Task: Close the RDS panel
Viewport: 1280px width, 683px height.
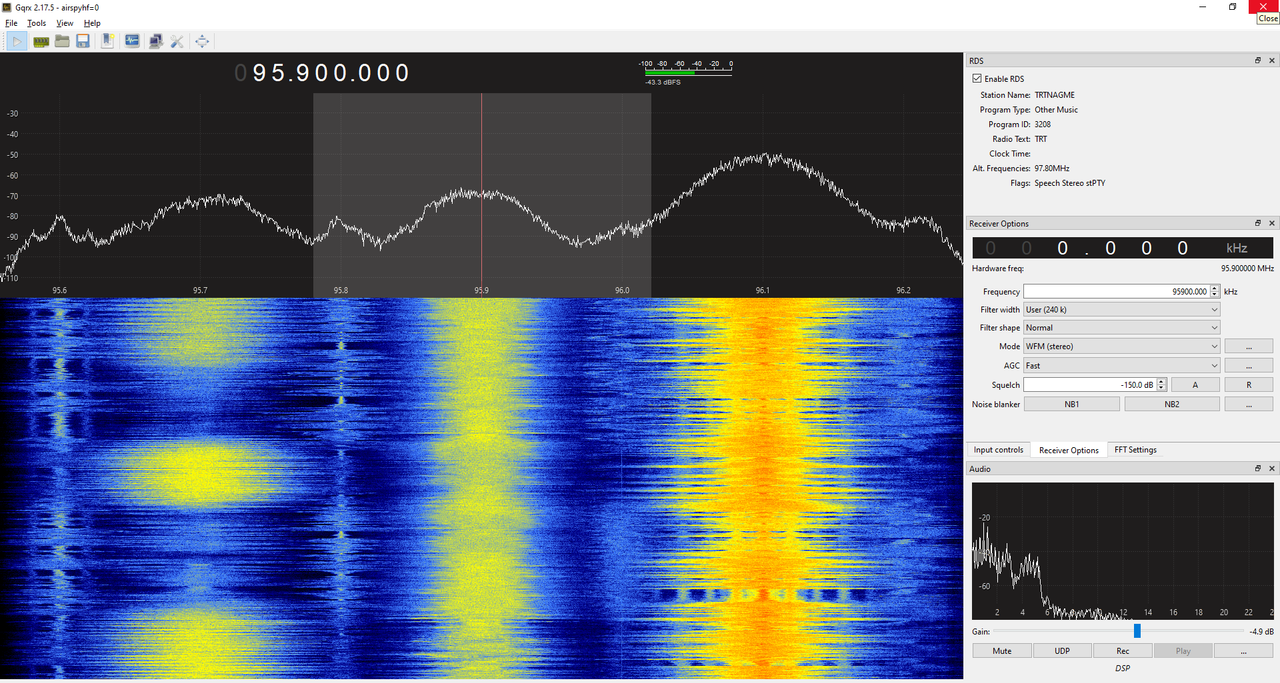Action: click(1272, 60)
